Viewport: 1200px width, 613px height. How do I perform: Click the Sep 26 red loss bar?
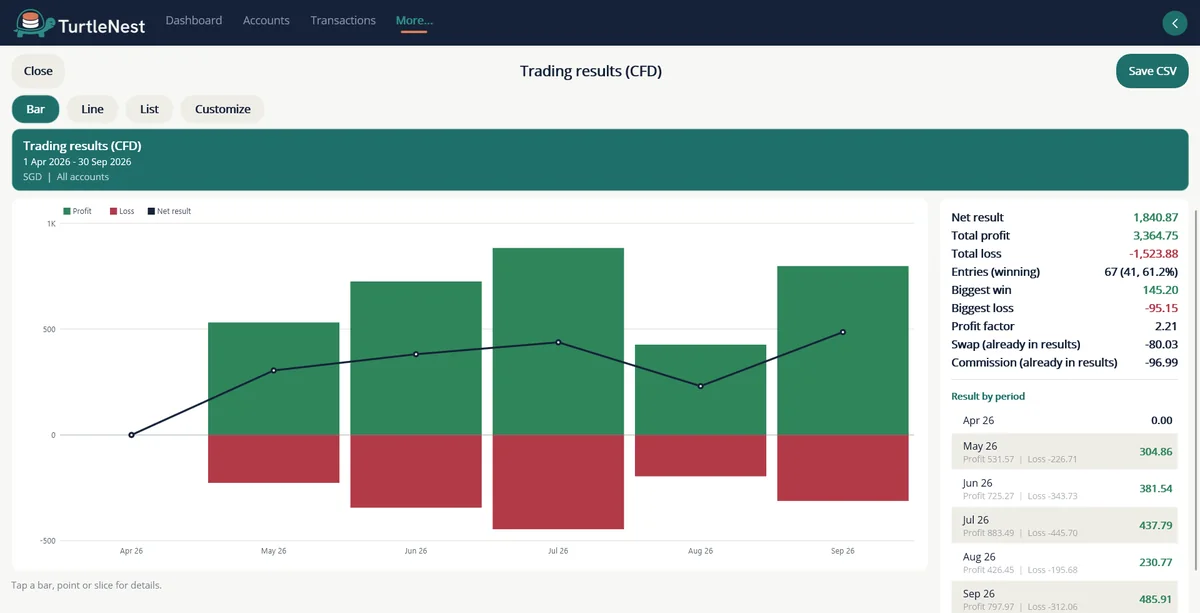click(843, 468)
